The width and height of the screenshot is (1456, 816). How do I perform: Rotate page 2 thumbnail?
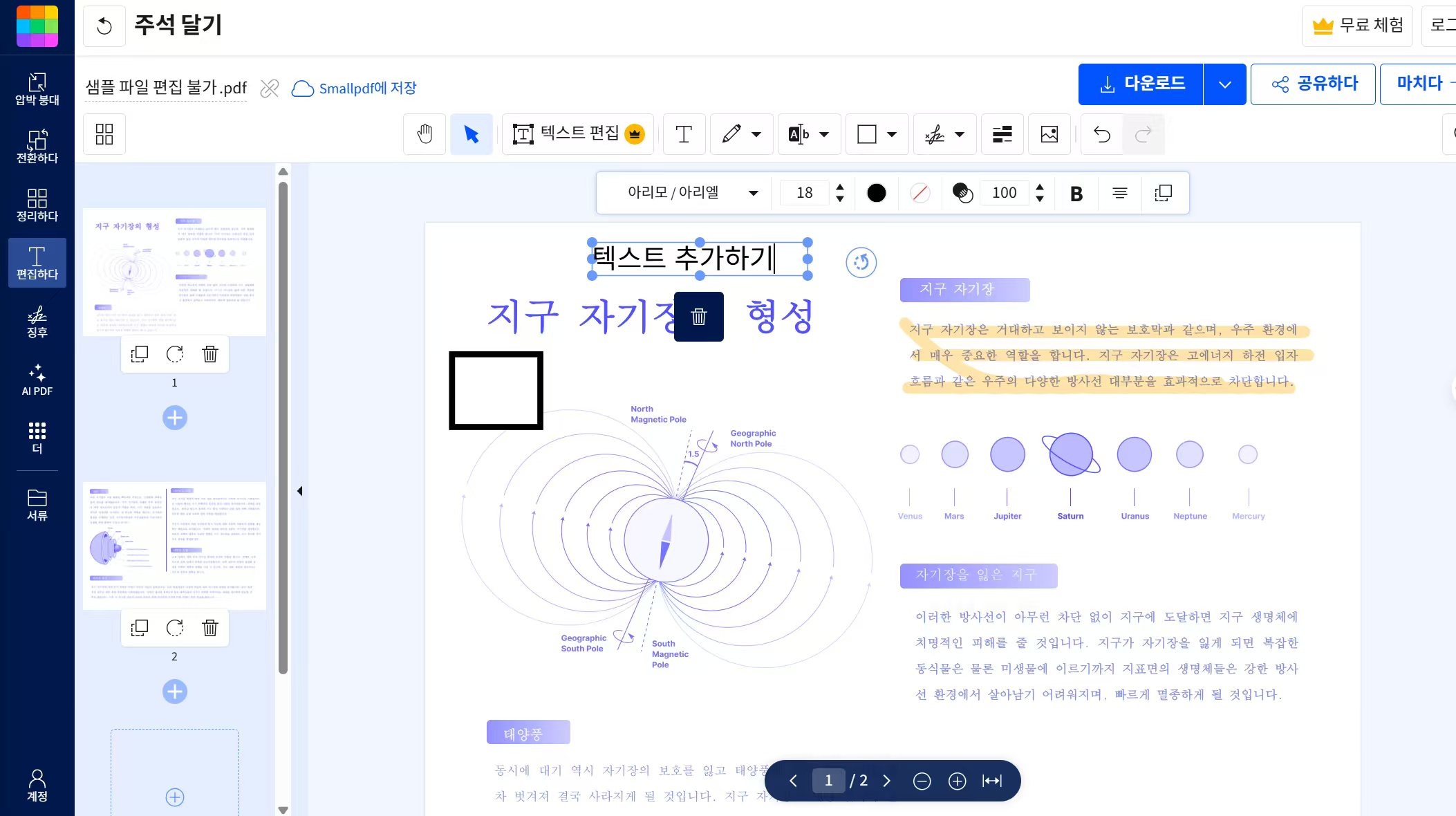coord(175,628)
